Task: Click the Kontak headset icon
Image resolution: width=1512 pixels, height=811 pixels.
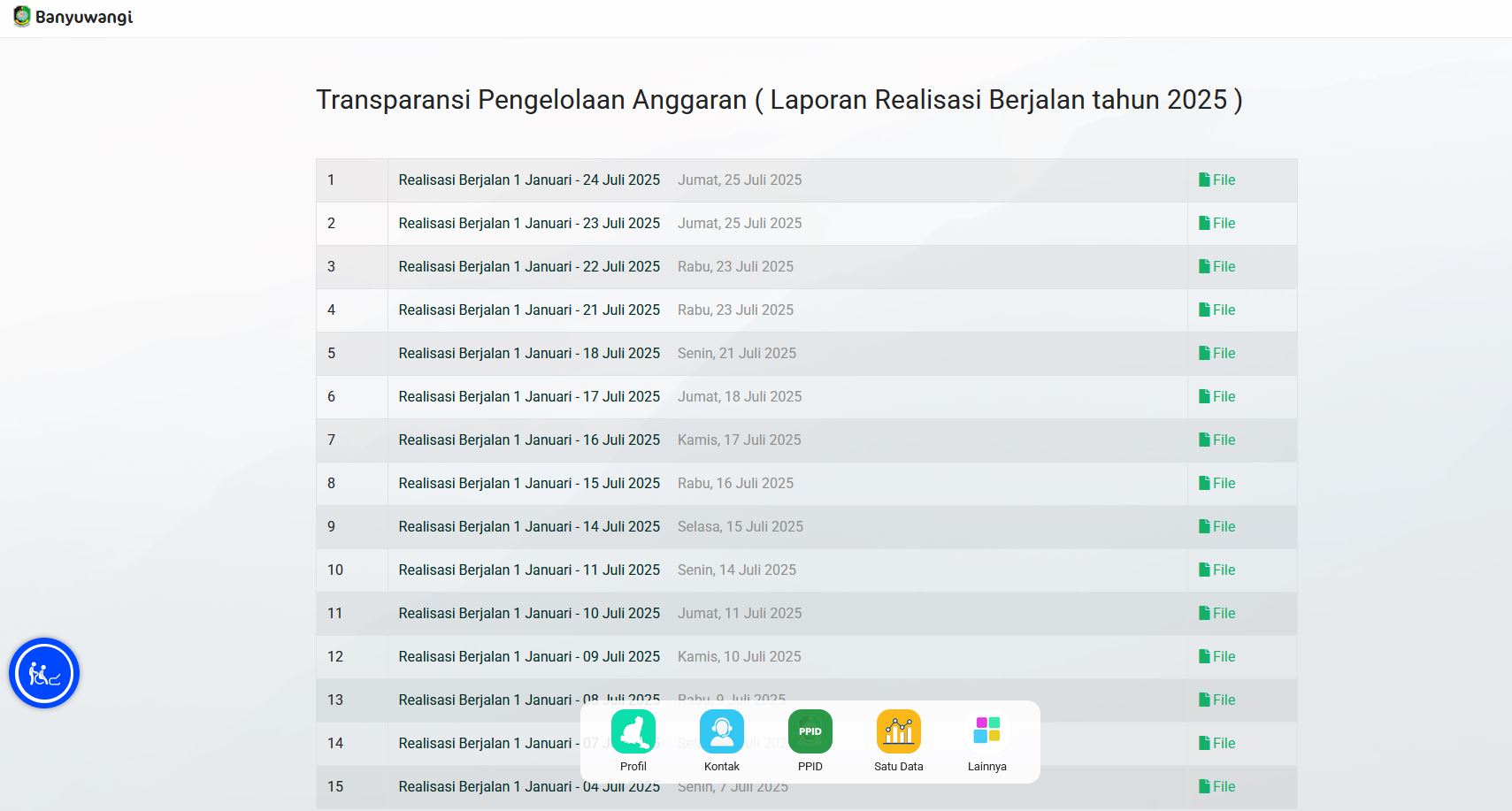Action: click(x=722, y=731)
